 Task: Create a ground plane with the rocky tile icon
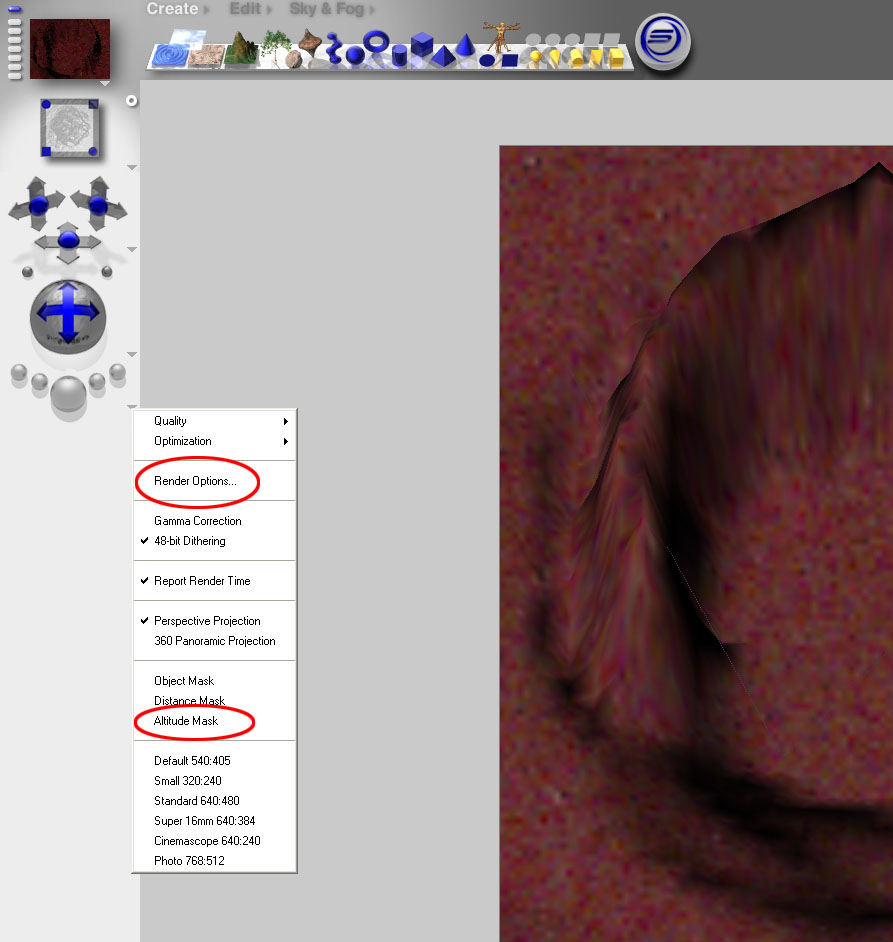(206, 55)
